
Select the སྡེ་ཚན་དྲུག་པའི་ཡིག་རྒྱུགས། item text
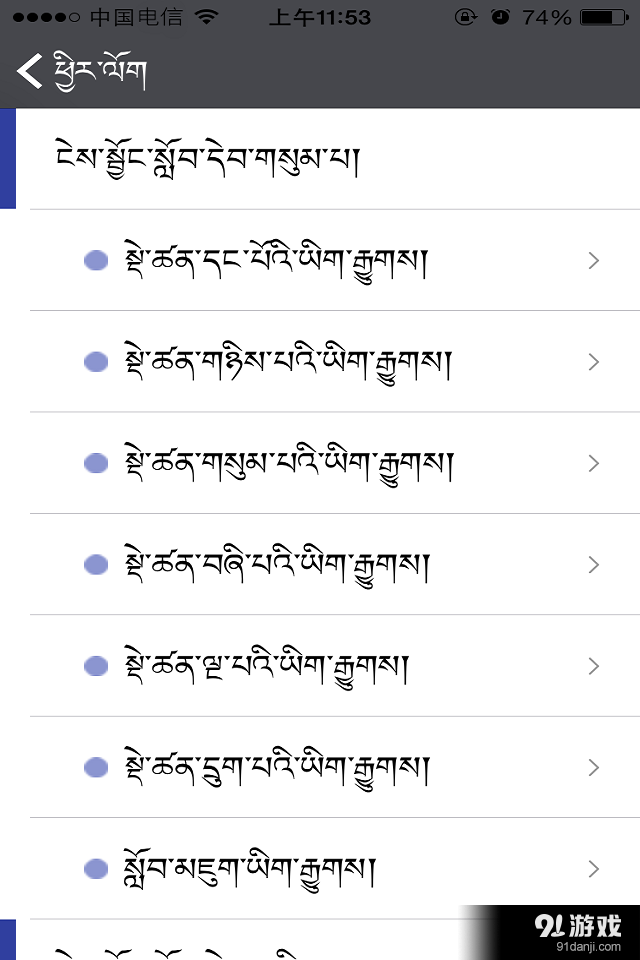coord(275,768)
